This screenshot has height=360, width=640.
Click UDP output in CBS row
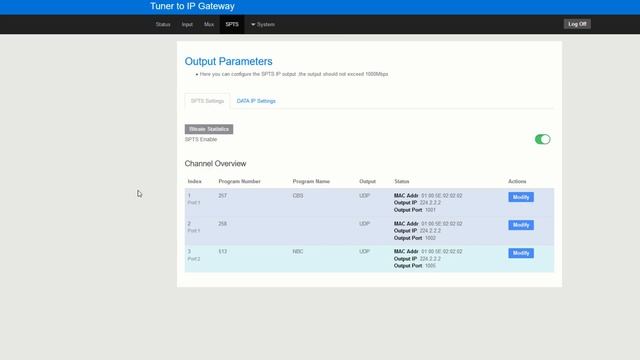[364, 196]
